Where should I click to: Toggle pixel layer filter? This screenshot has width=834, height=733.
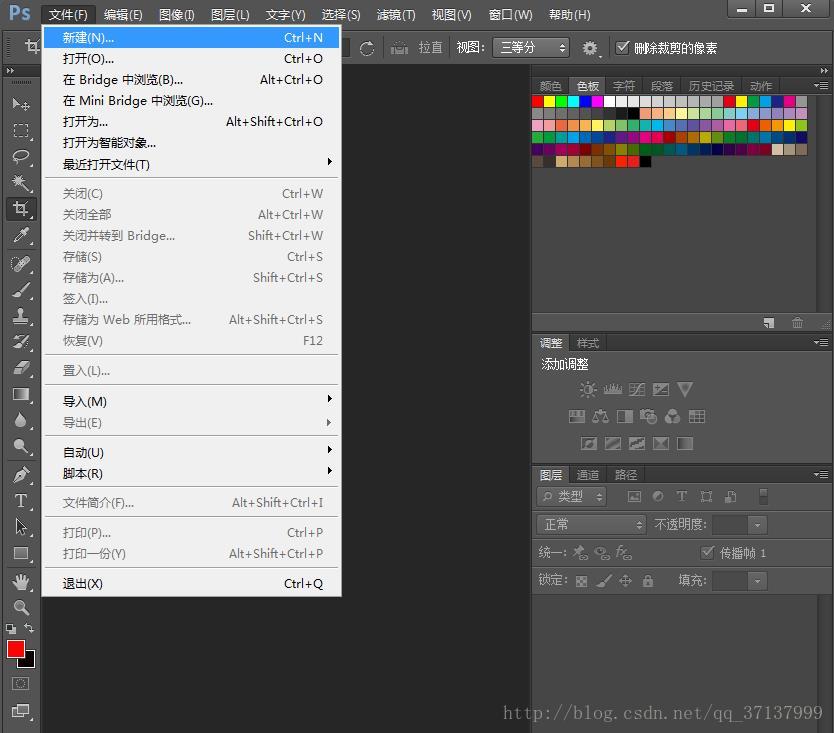click(634, 497)
